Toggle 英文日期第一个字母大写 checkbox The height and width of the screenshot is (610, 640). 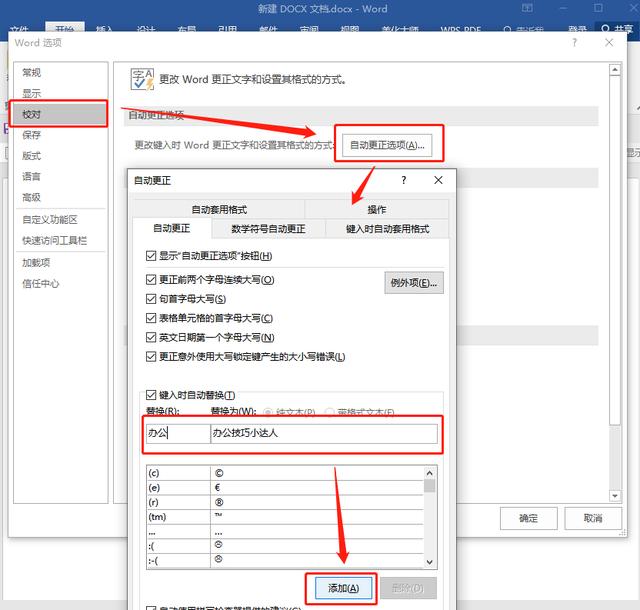151,337
